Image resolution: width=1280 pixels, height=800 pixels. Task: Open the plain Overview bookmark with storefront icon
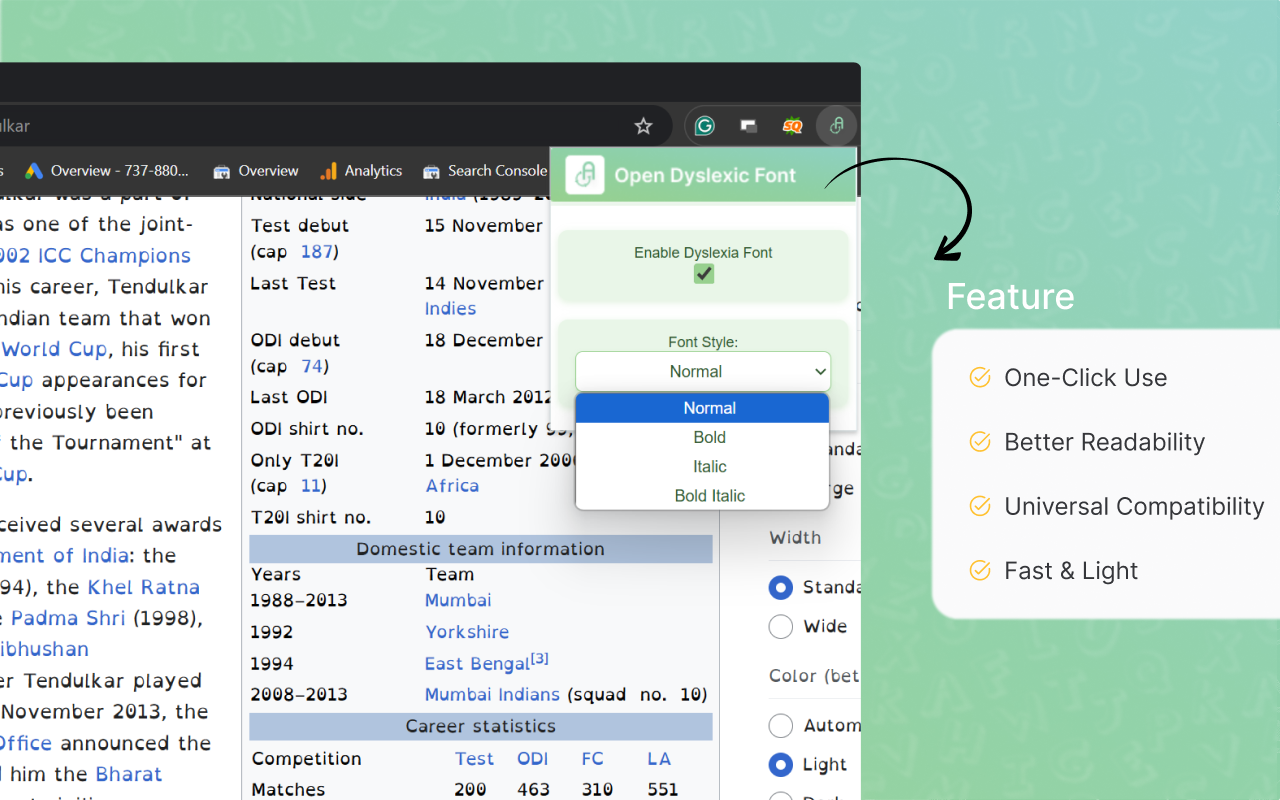click(255, 171)
